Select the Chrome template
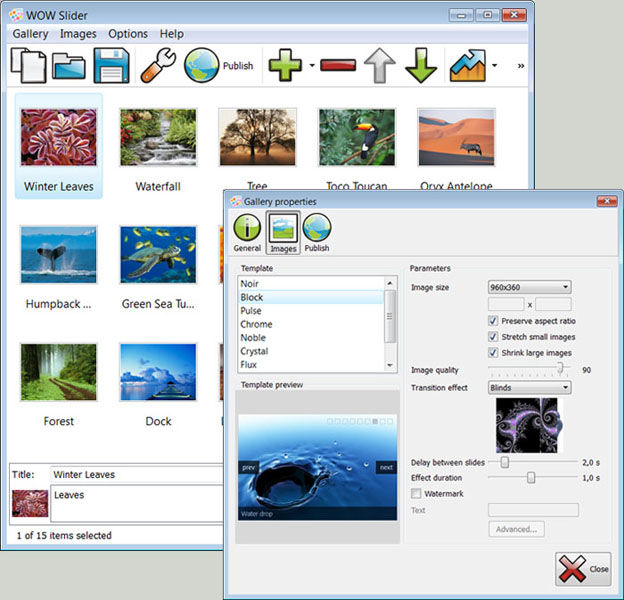624x600 pixels. coord(311,324)
